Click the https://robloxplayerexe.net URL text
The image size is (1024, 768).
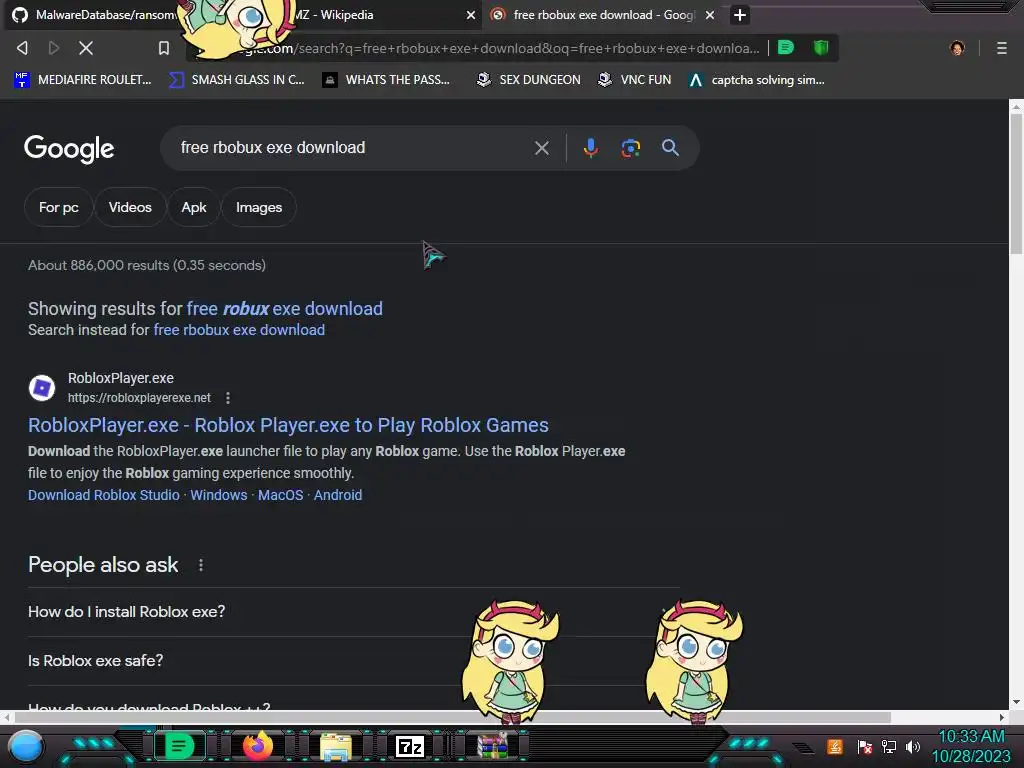139,398
